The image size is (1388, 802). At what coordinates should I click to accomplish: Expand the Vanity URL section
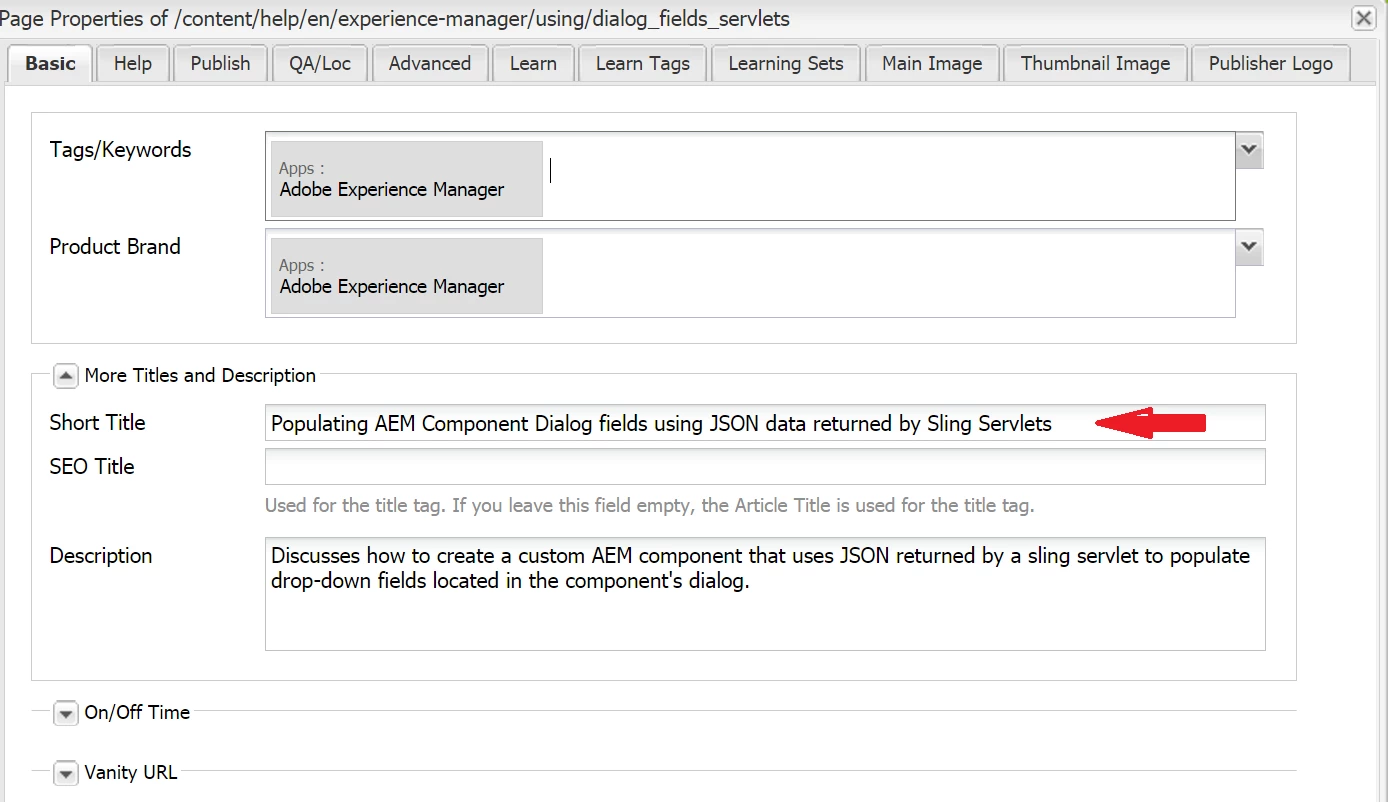tap(65, 773)
